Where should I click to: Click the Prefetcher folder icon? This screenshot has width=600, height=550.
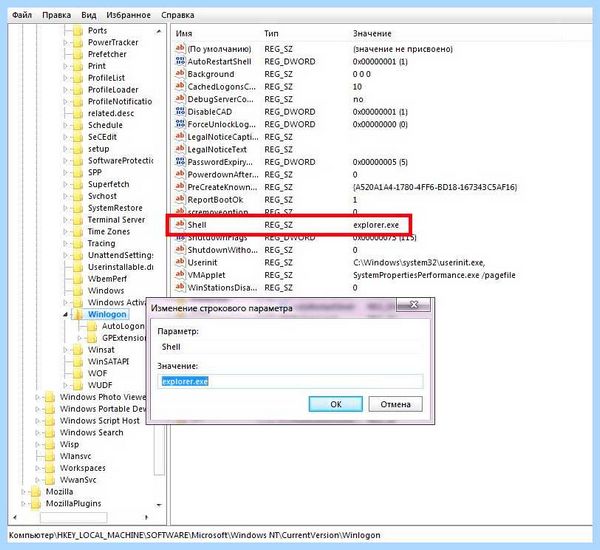[x=78, y=54]
